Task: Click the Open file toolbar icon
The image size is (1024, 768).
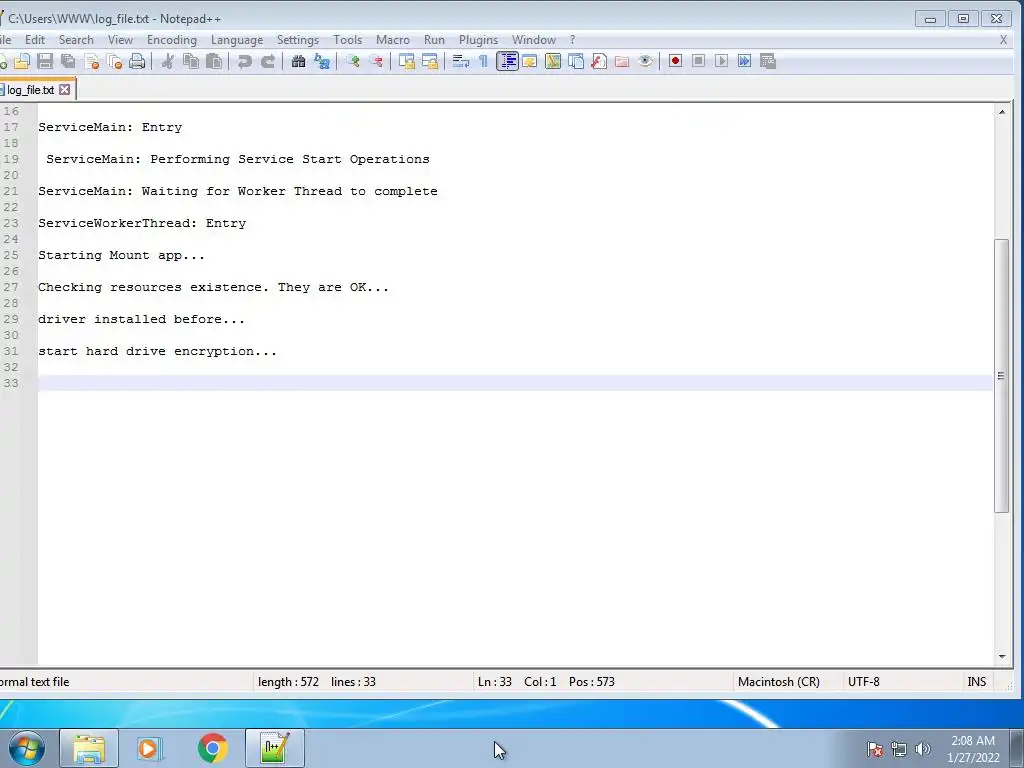Action: [22, 61]
